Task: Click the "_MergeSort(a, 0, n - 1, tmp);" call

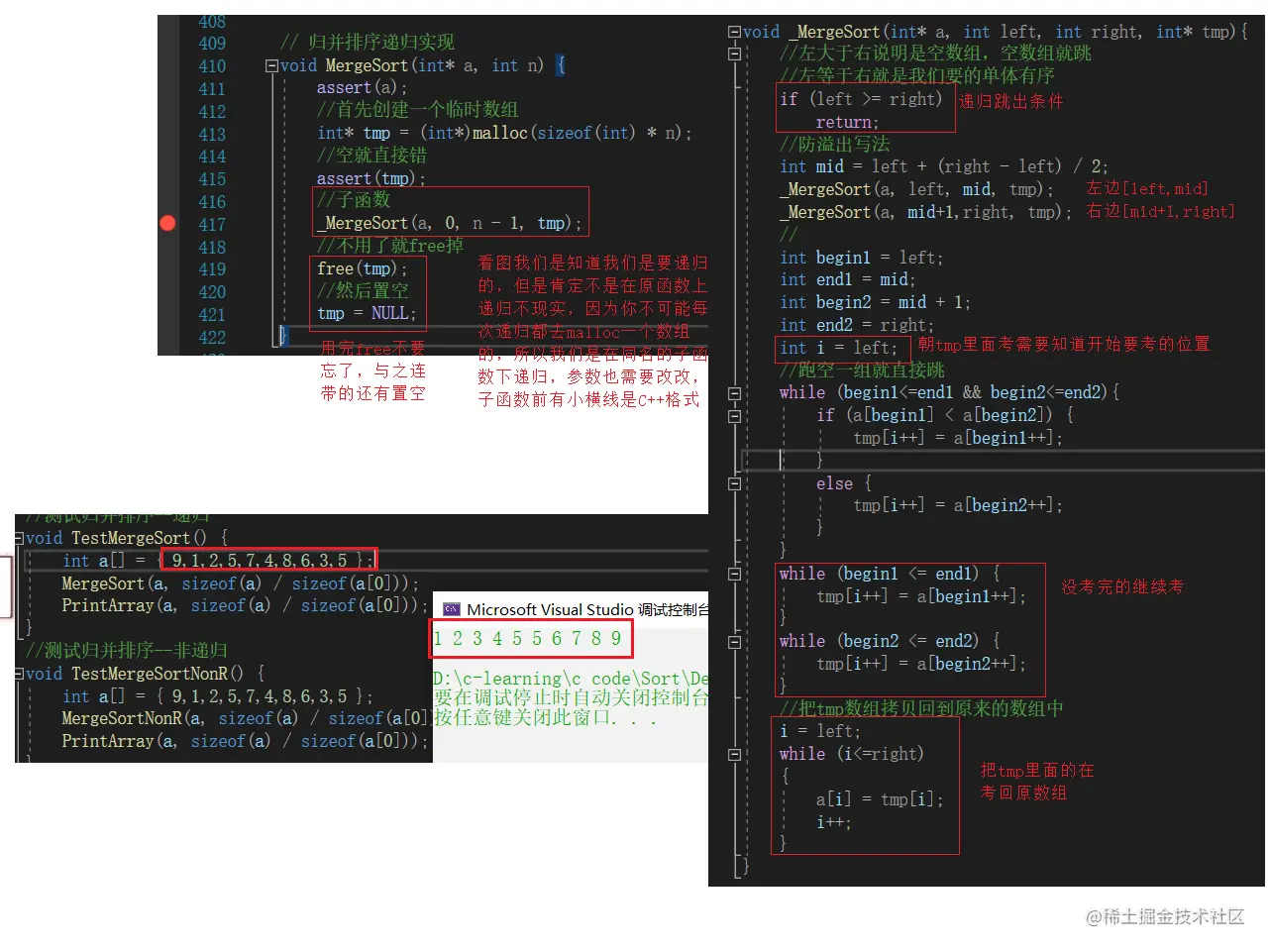Action: tap(449, 223)
